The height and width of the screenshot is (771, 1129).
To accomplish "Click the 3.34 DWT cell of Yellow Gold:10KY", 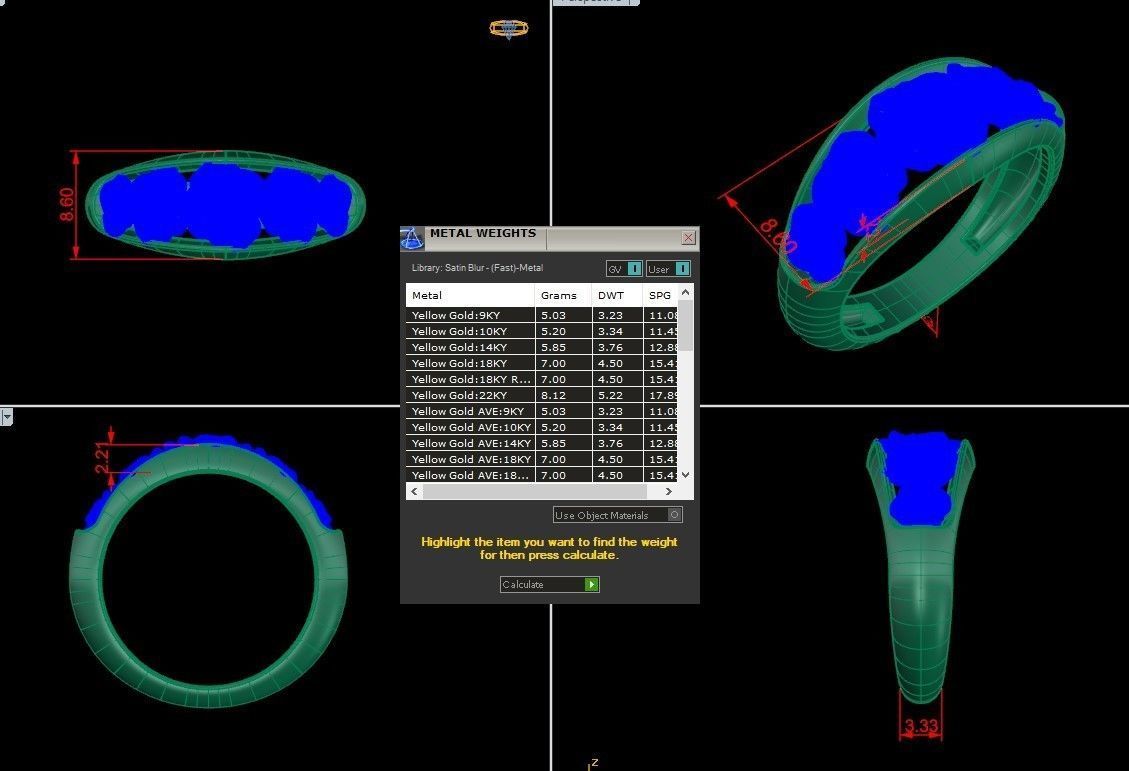I will (617, 331).
